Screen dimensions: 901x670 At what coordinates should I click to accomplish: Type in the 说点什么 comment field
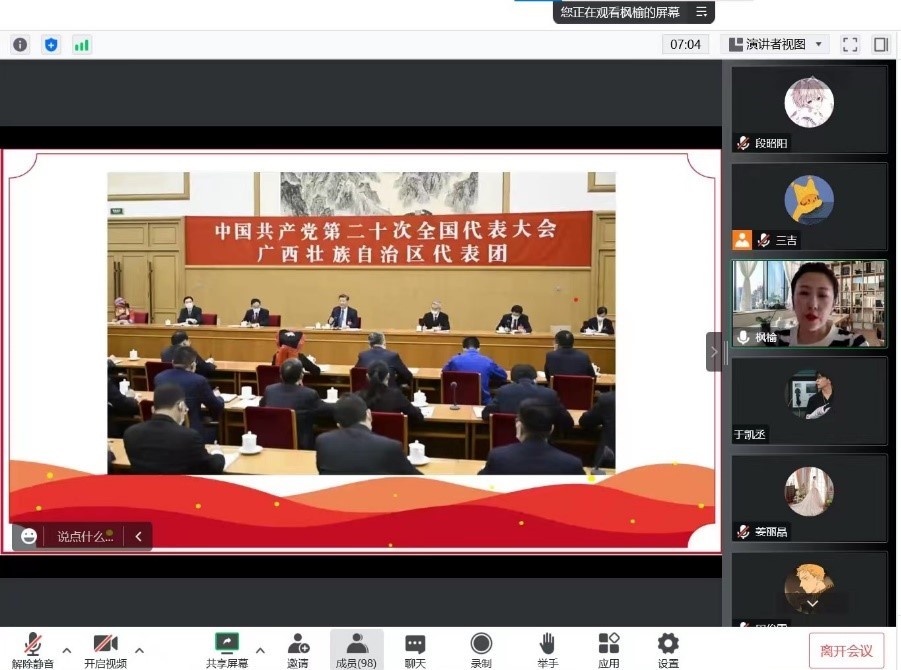pyautogui.click(x=84, y=536)
